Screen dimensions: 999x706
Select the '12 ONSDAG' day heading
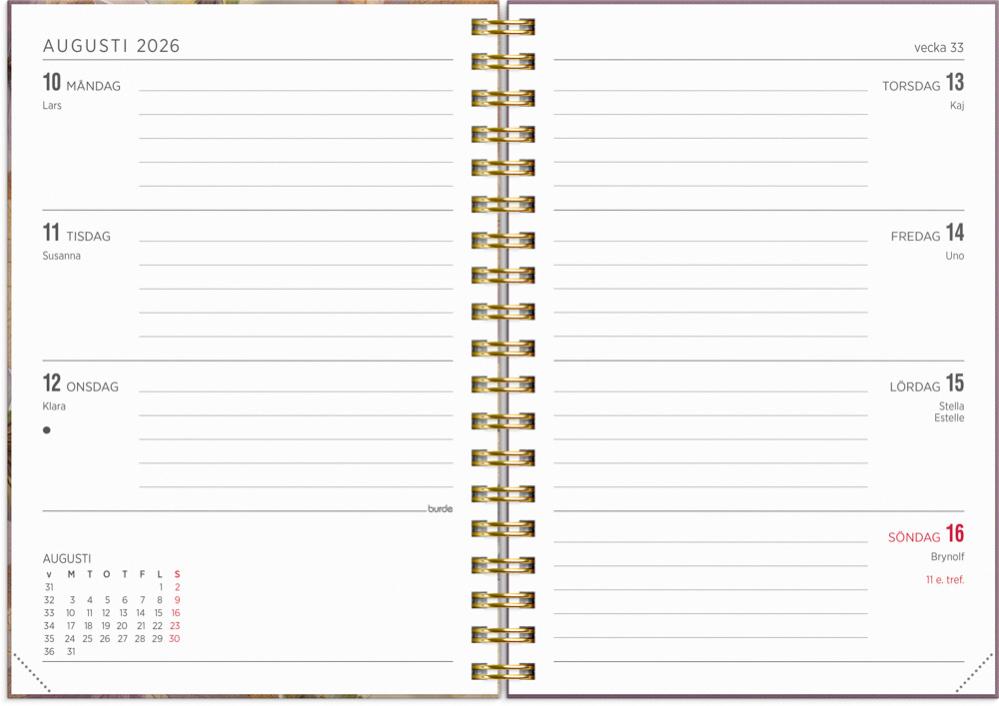tap(81, 383)
